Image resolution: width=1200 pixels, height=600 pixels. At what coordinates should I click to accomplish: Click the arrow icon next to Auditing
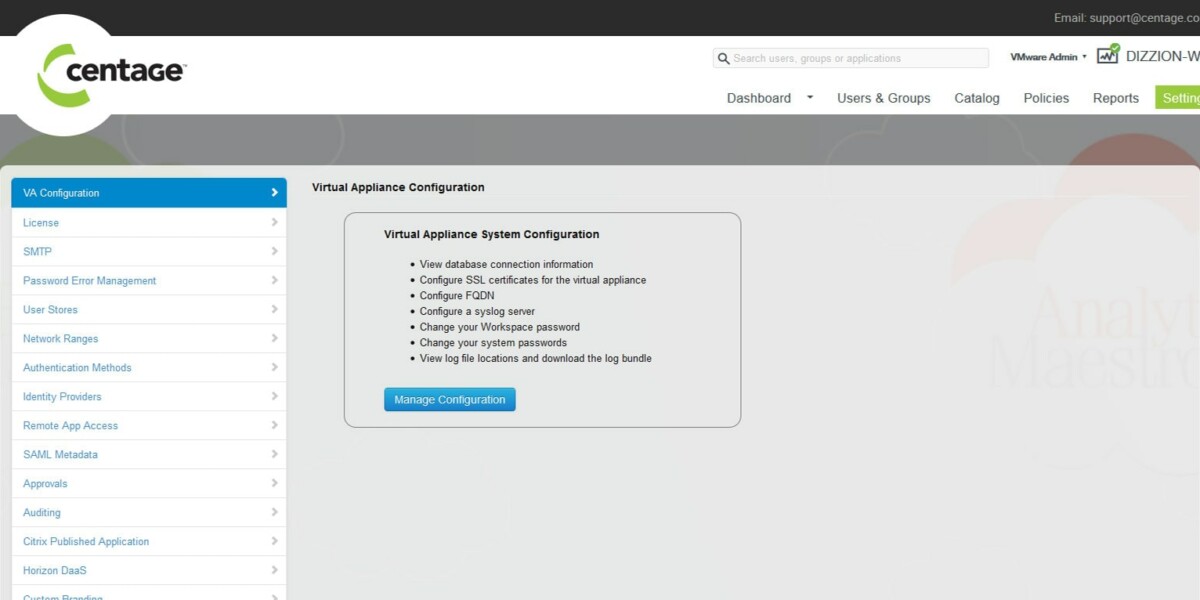tap(274, 512)
